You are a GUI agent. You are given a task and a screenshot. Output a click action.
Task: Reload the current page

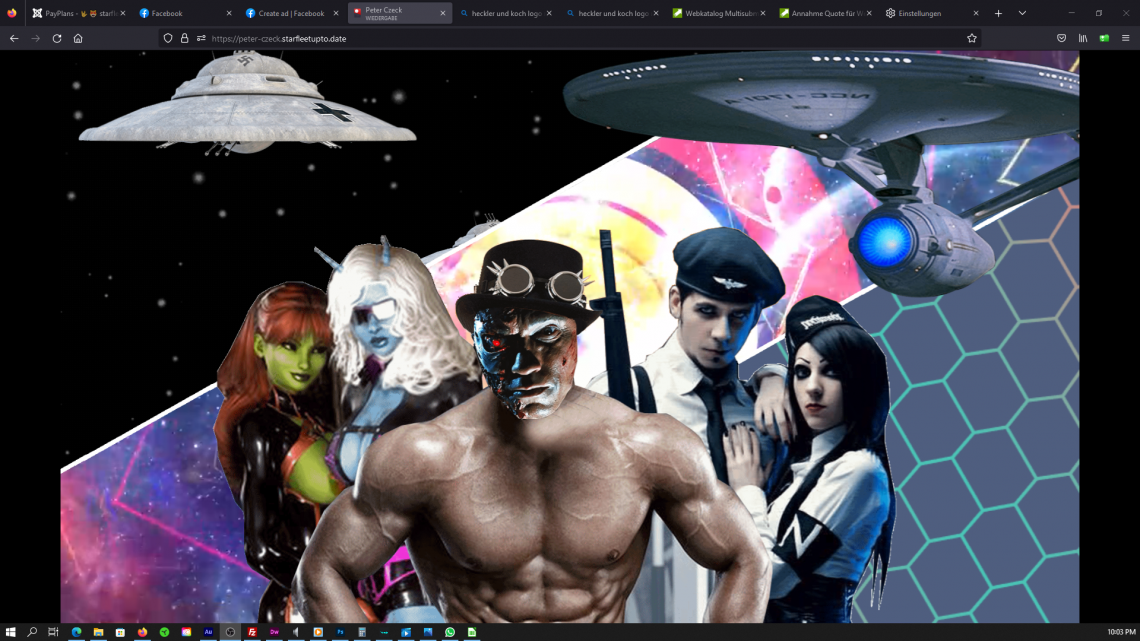point(56,38)
